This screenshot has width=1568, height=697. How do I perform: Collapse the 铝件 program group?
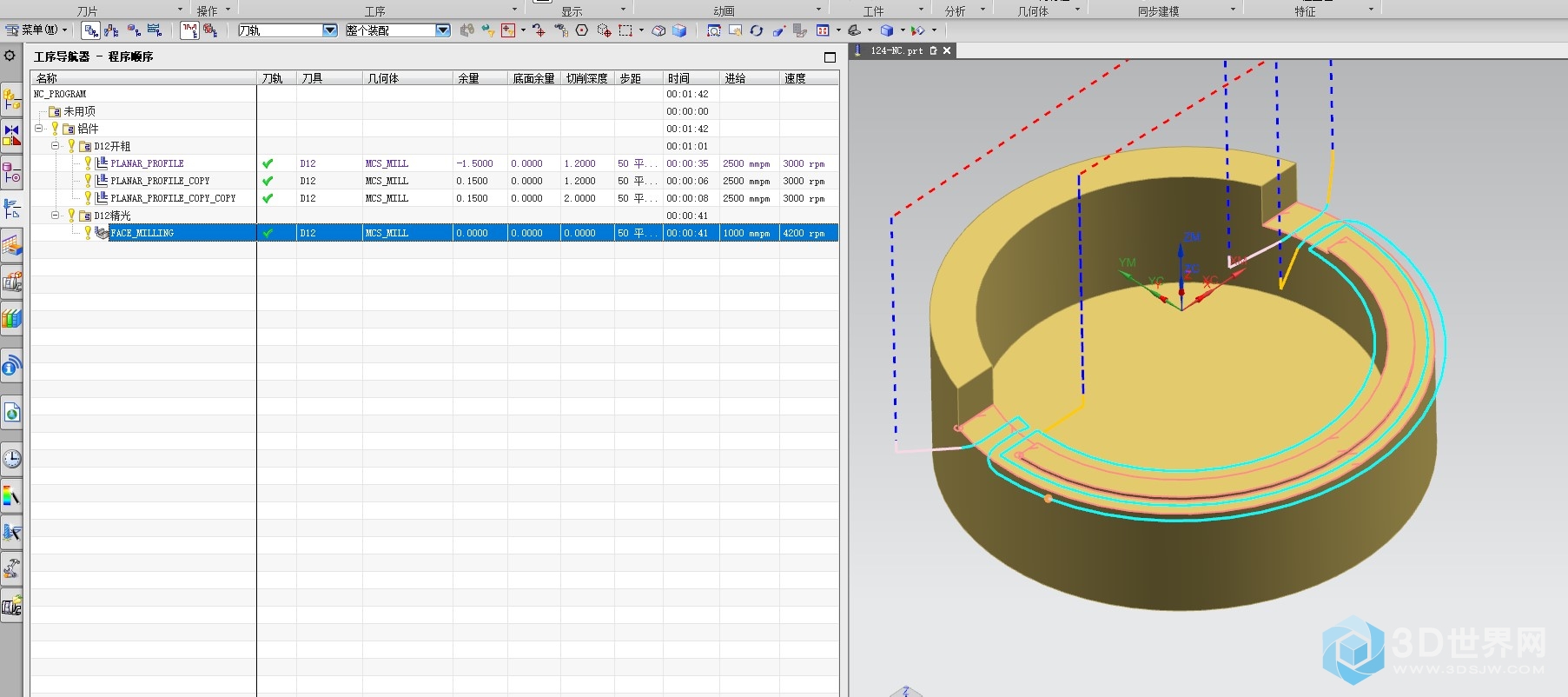(x=38, y=129)
